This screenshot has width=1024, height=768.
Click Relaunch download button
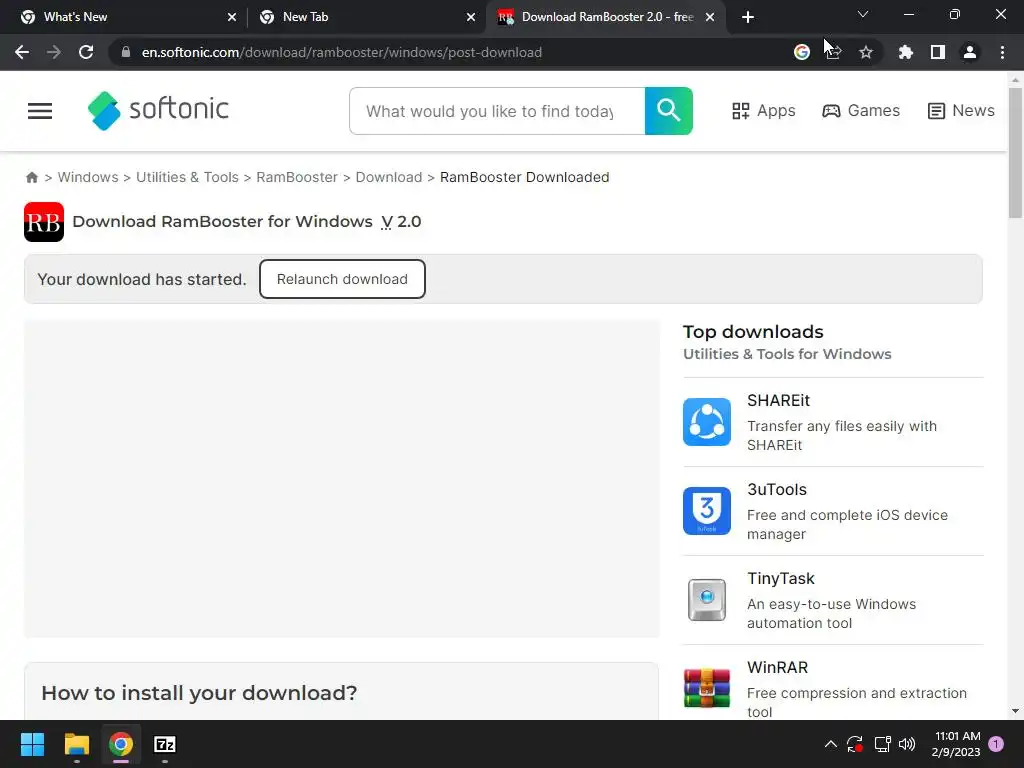342,279
